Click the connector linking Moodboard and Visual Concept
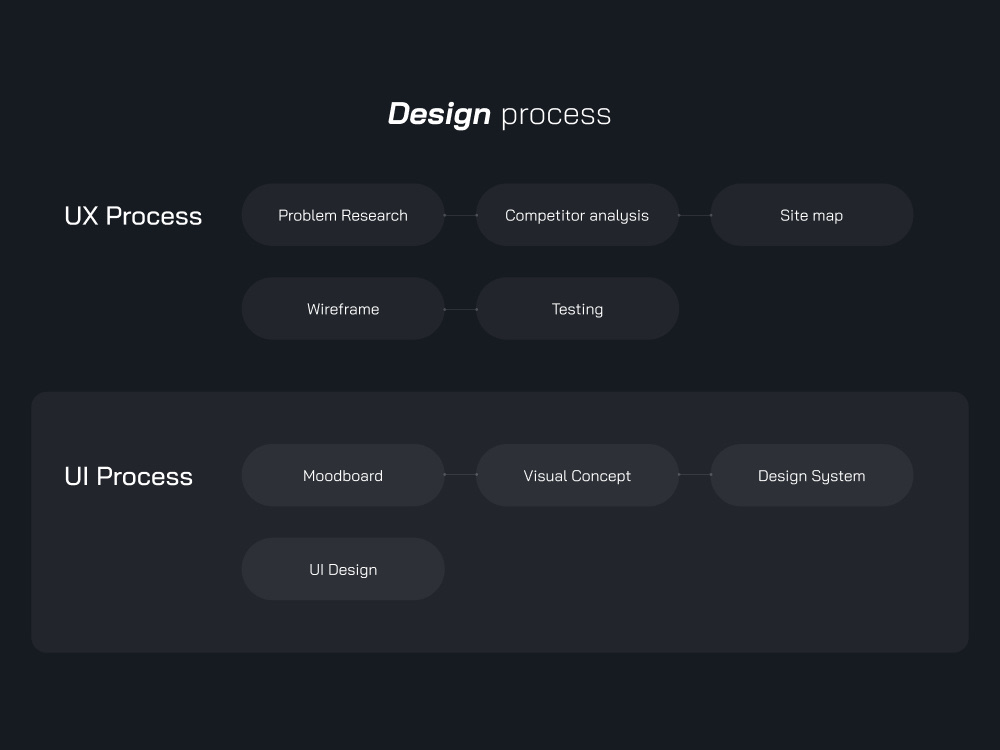Screen dimensions: 1000x750 [x=461, y=475]
